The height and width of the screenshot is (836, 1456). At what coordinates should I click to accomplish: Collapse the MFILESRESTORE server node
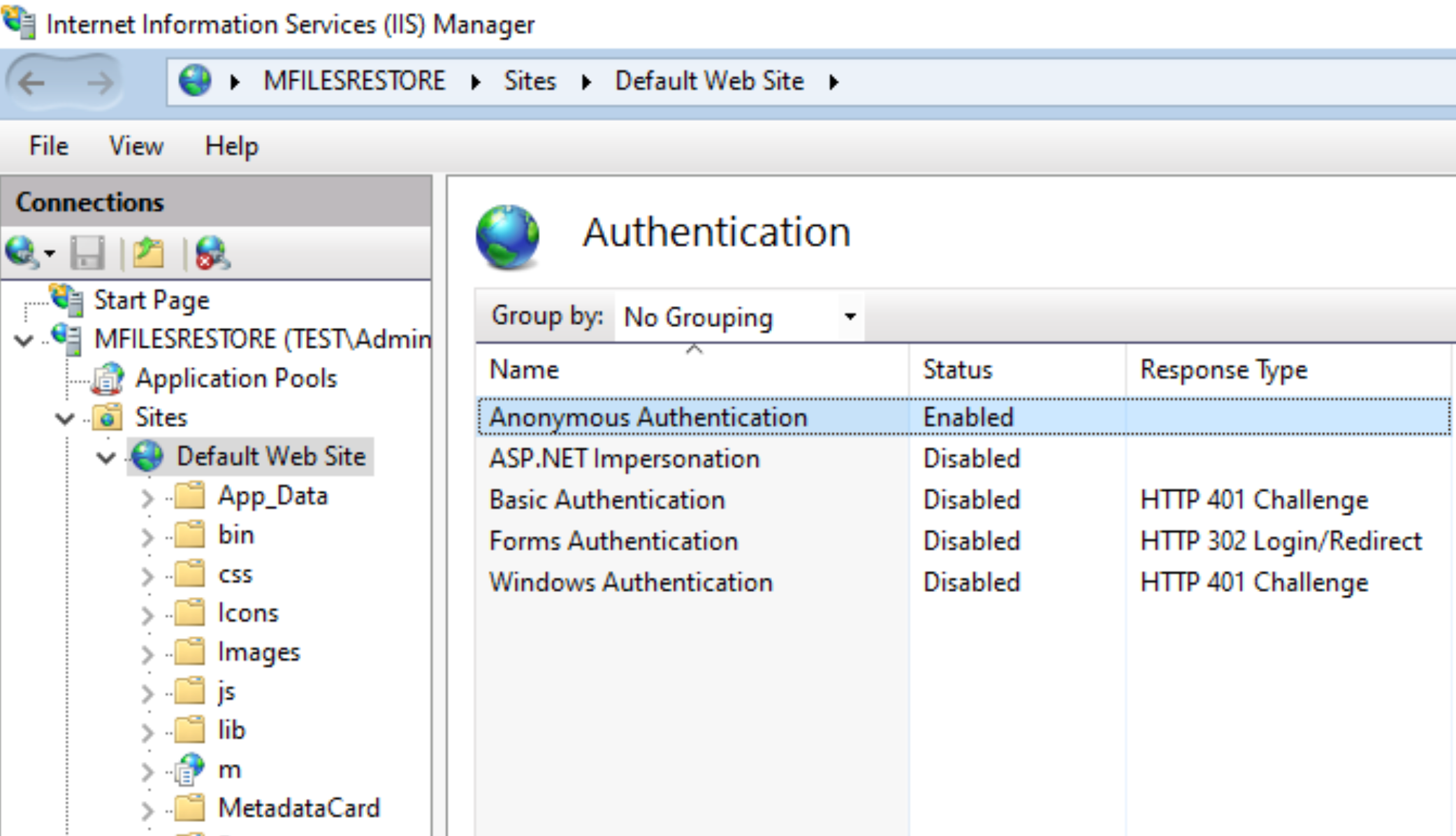24,340
